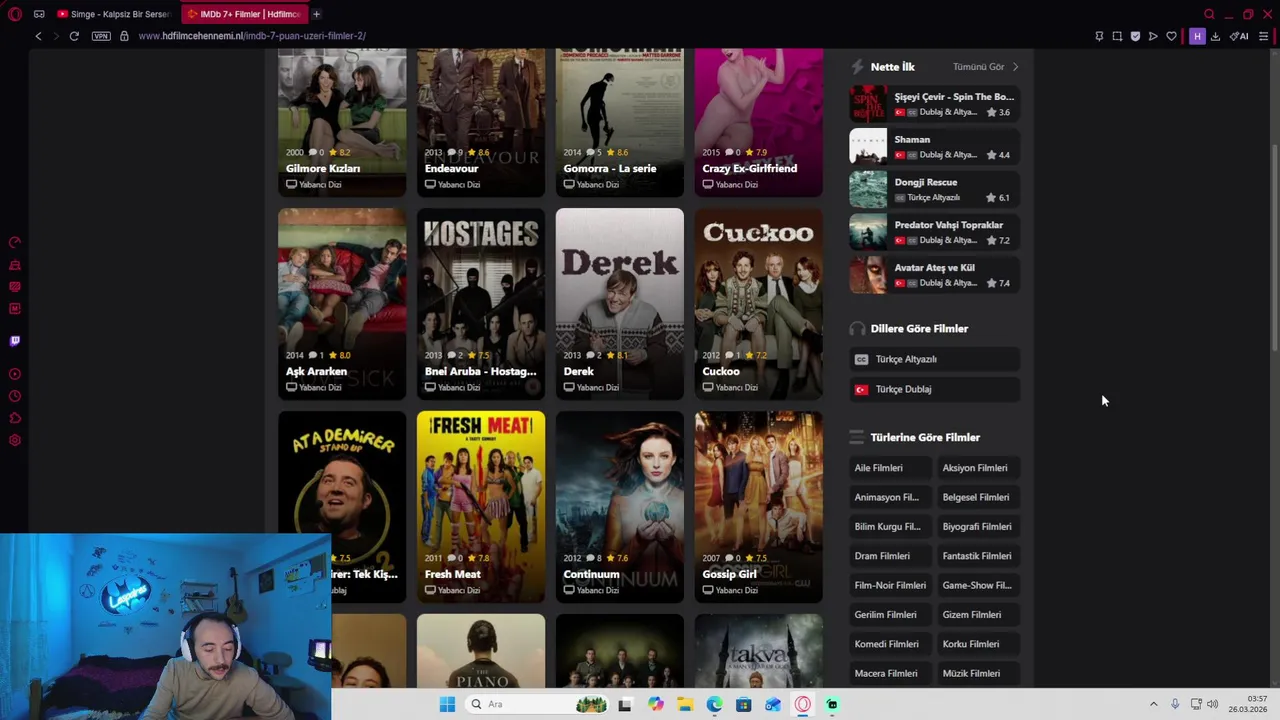
Task: Choose the Aile Filmleri genre
Action: (x=889, y=468)
